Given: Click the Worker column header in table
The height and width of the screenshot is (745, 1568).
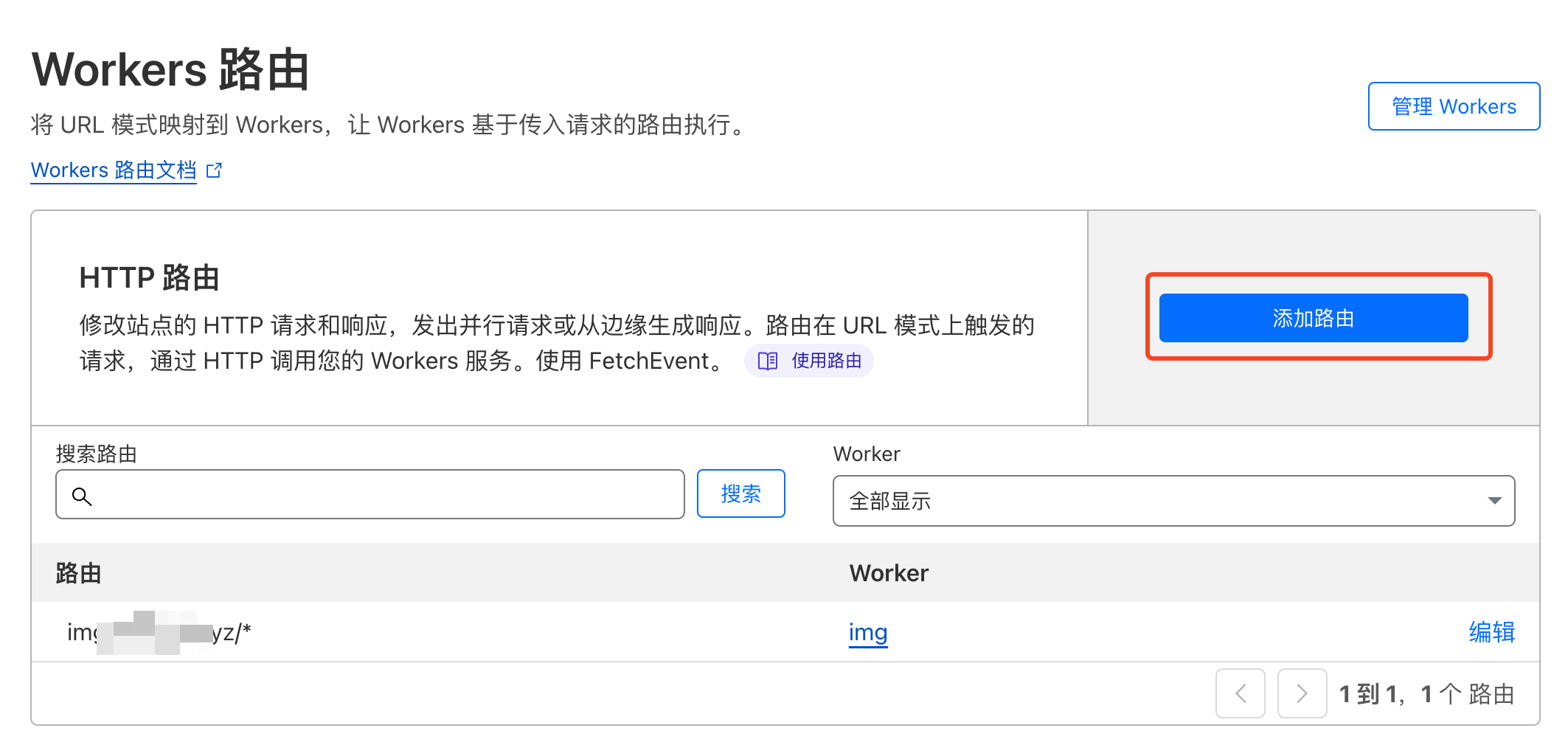Looking at the screenshot, I should 888,573.
